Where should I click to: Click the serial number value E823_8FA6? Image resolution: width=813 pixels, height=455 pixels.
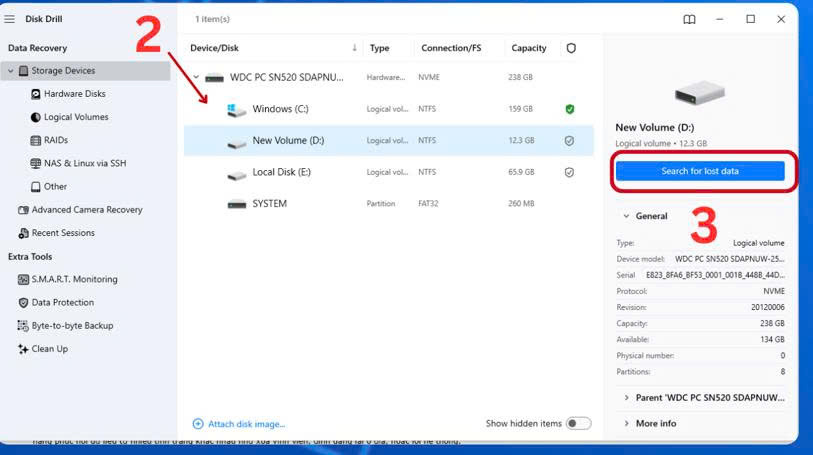pyautogui.click(x=715, y=275)
